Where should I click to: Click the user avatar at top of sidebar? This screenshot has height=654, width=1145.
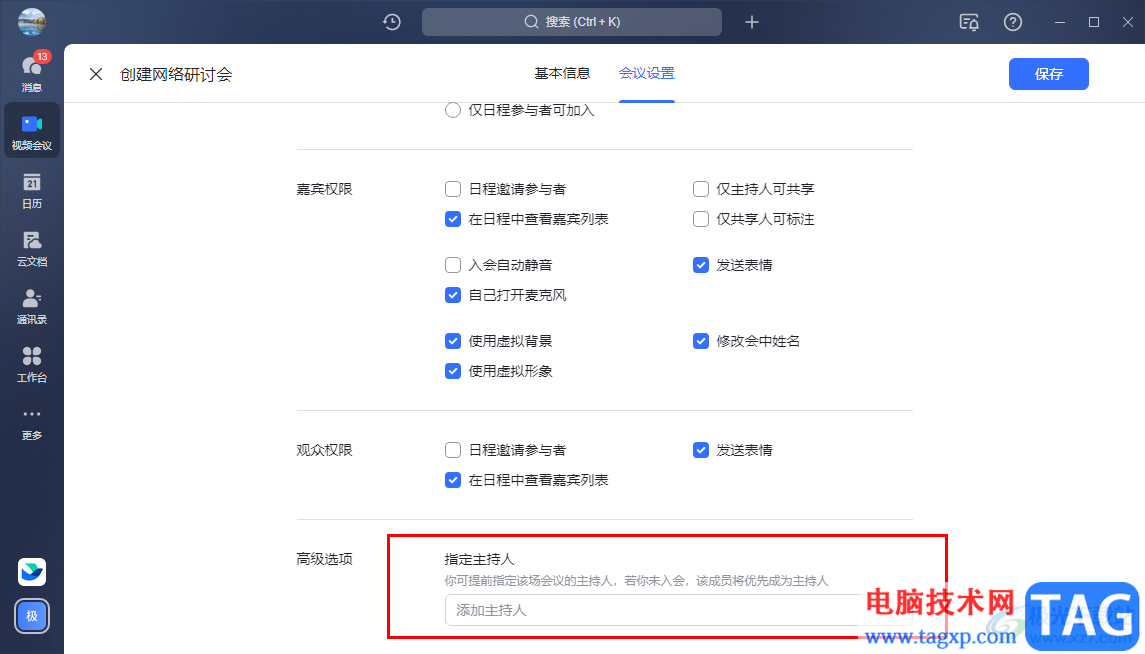coord(31,21)
